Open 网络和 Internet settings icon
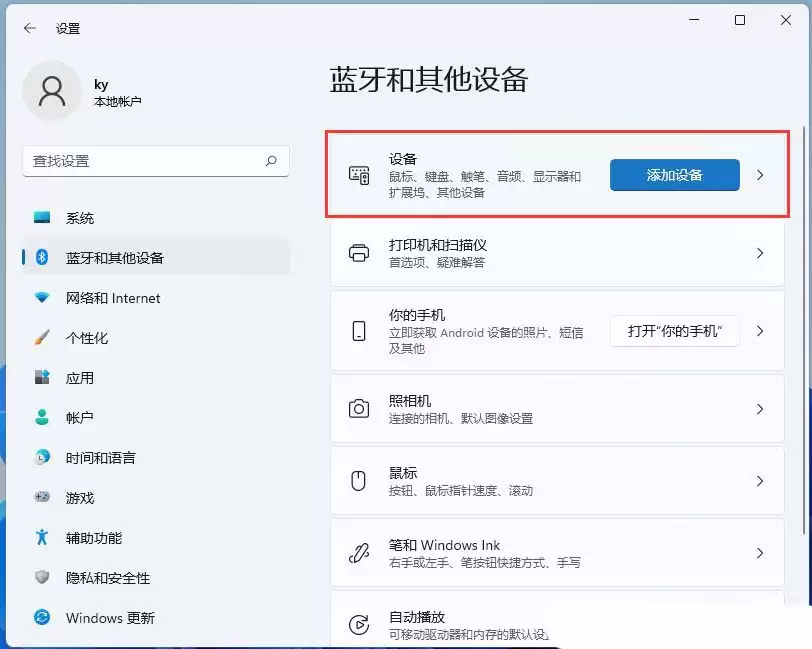 tap(40, 298)
